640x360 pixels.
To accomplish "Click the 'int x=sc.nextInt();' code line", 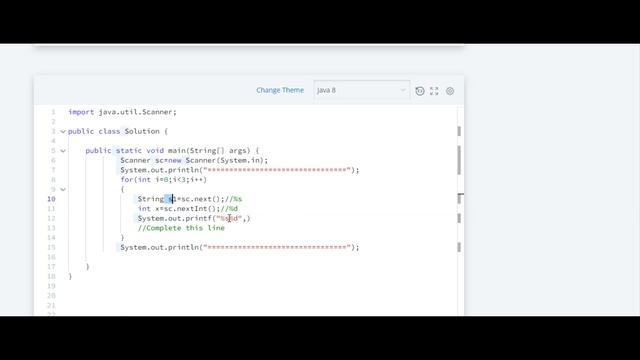I will click(188, 209).
